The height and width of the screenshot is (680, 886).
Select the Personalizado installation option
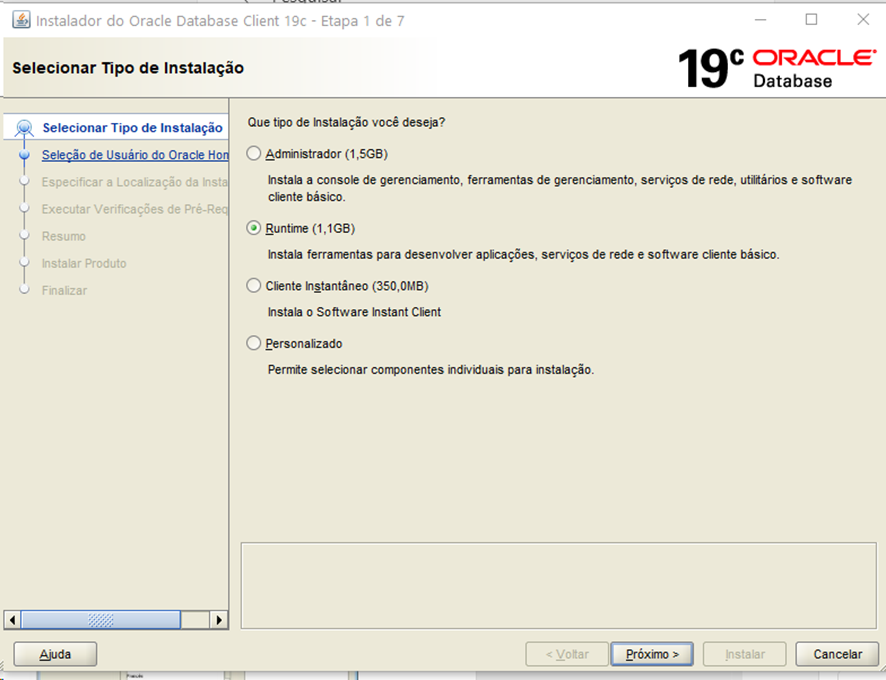(x=254, y=344)
